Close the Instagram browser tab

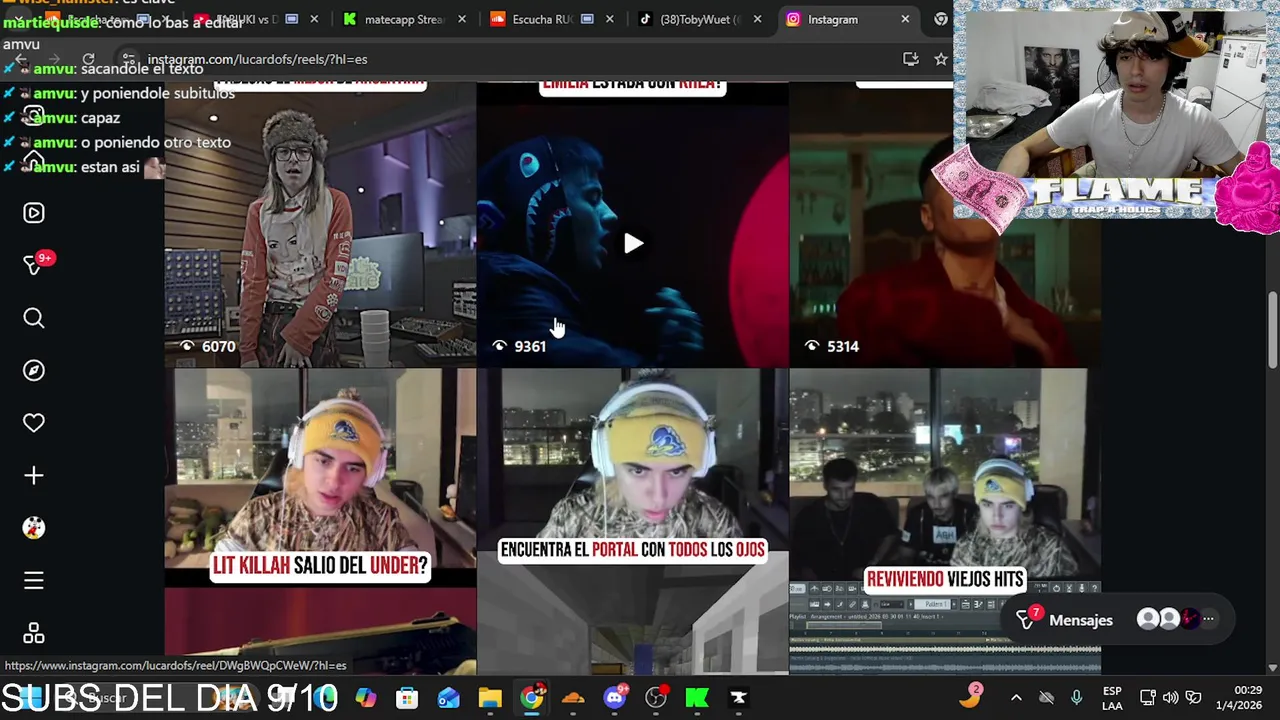[905, 19]
